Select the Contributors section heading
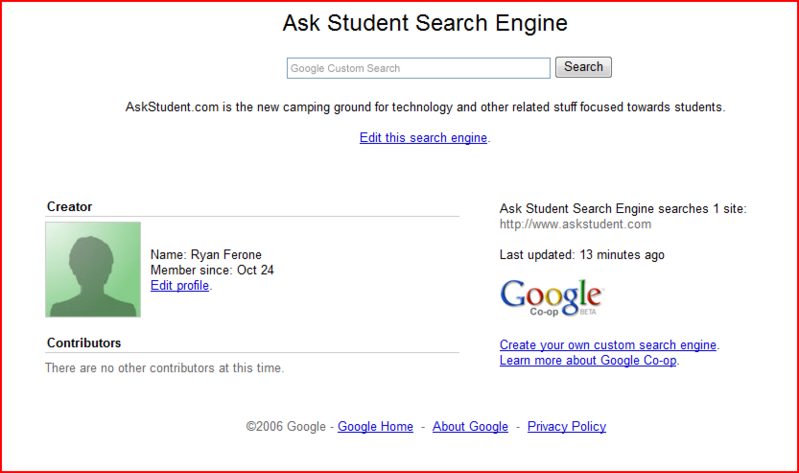 (84, 343)
